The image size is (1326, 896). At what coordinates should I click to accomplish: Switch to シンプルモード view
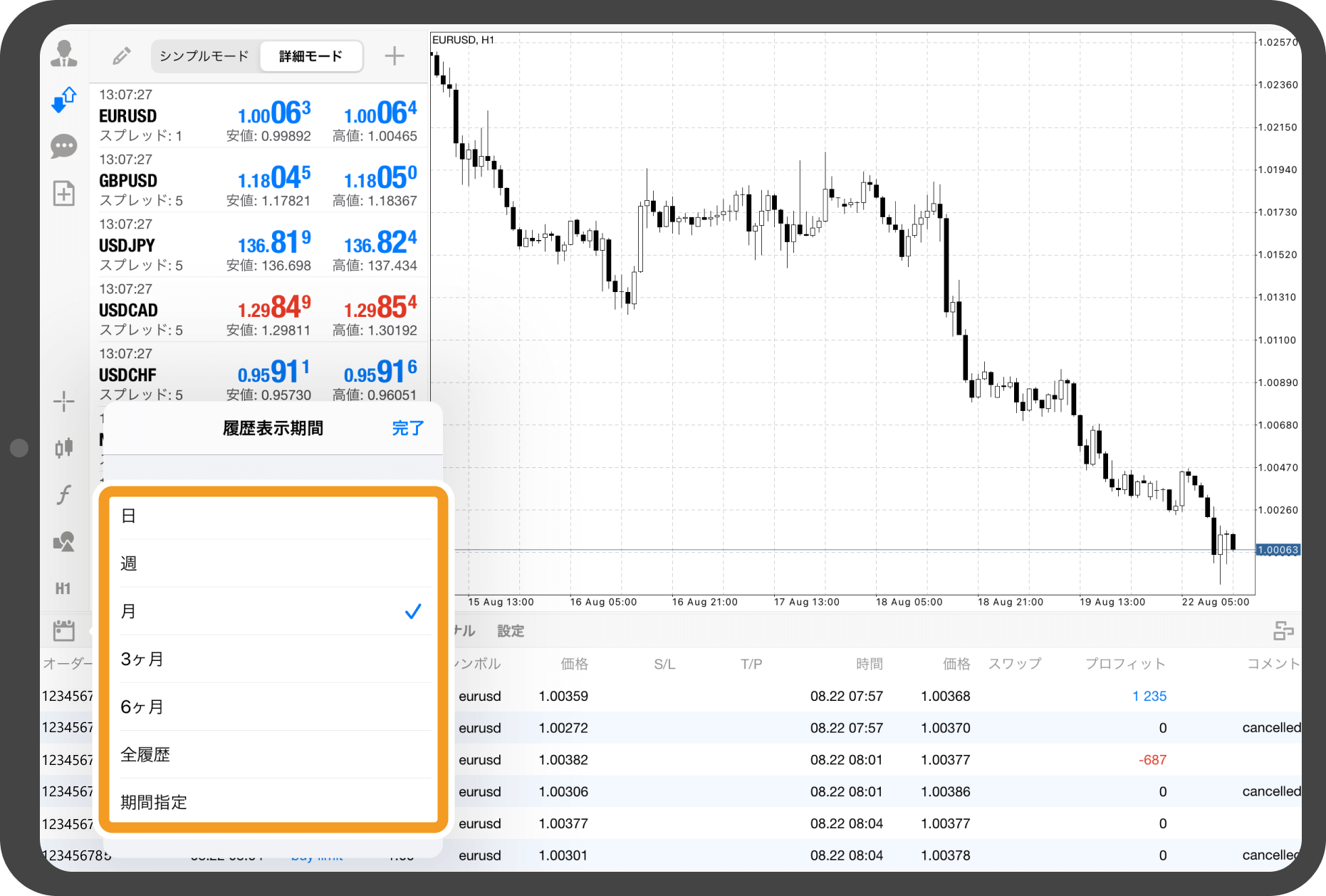[x=204, y=56]
